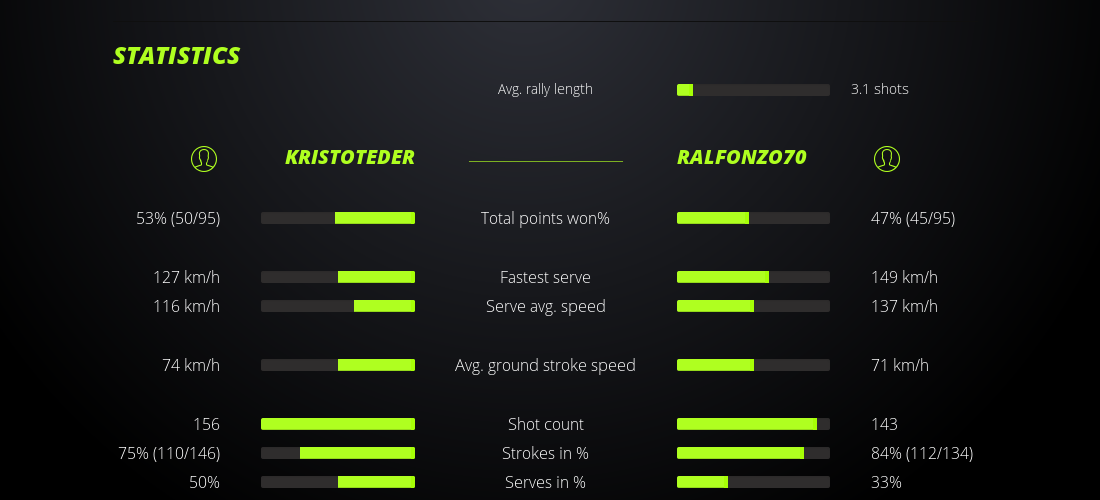Click Ralfonzo70's Shot count bar

pos(753,424)
